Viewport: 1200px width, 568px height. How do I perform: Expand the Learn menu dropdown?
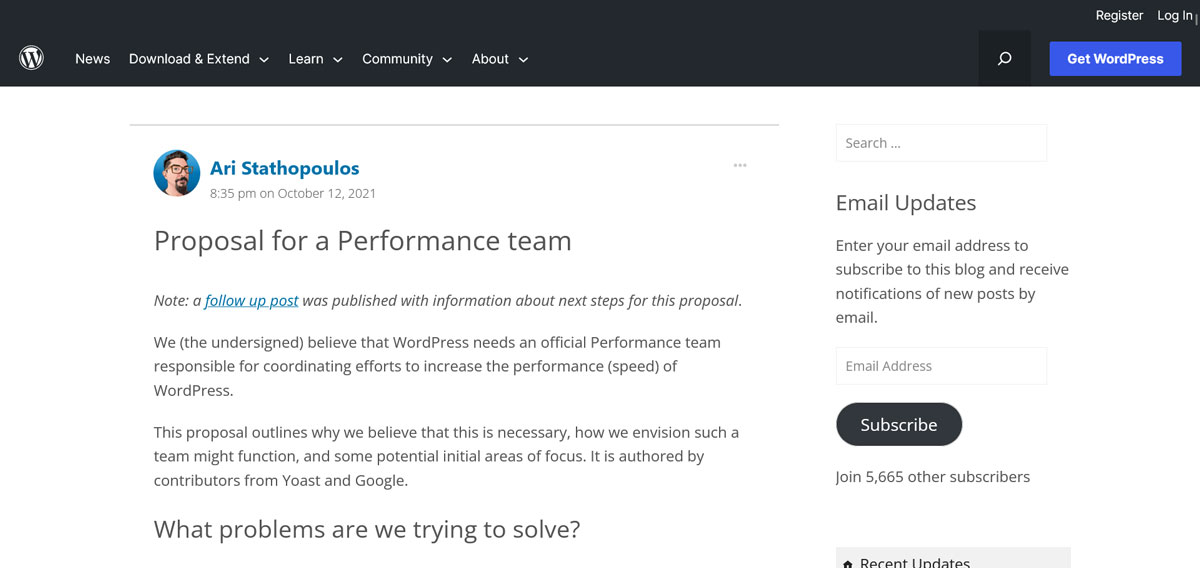[x=315, y=59]
